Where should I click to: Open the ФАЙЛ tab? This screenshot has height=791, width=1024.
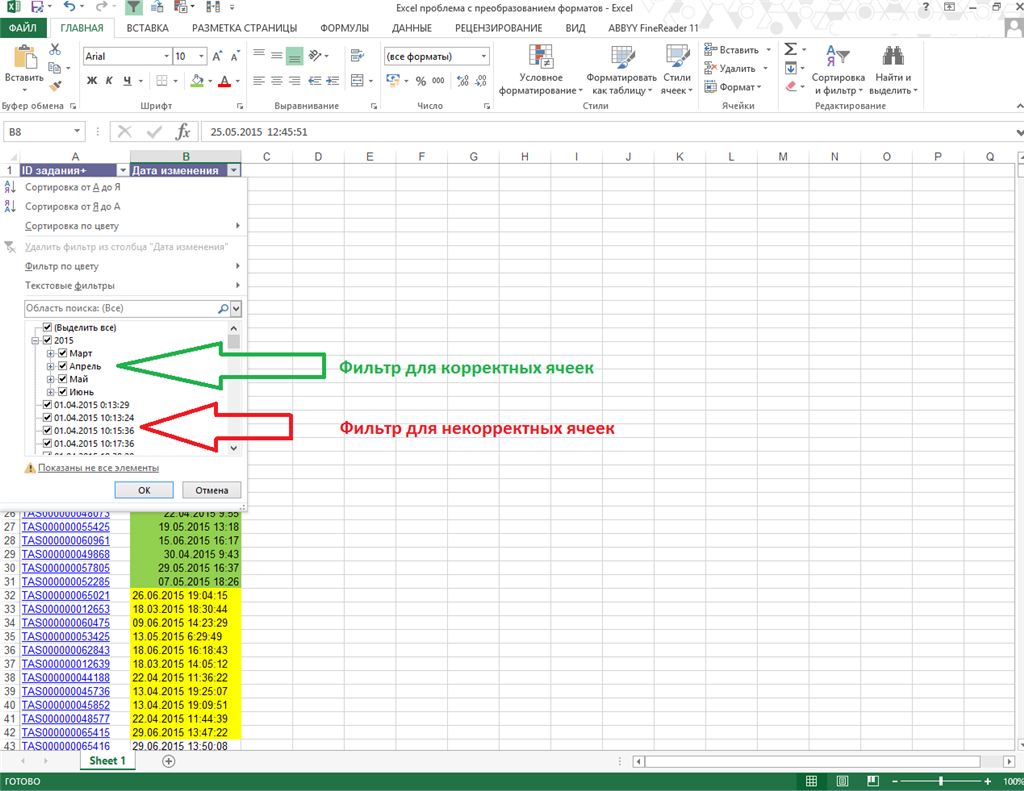(23, 28)
